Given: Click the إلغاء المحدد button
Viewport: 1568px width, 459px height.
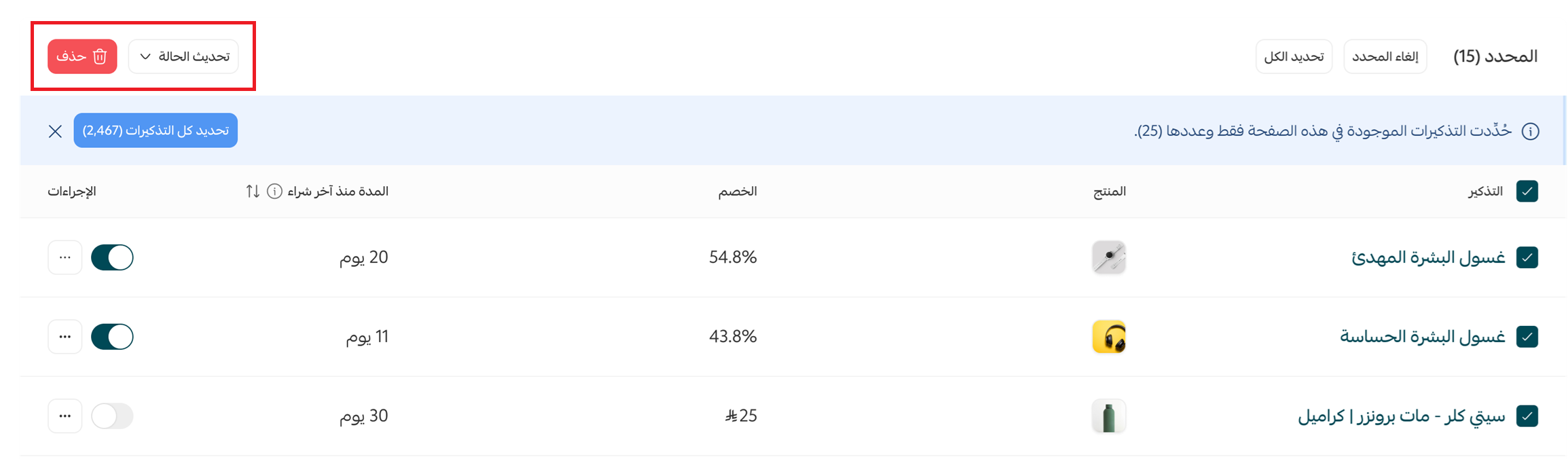Looking at the screenshot, I should coord(1385,56).
